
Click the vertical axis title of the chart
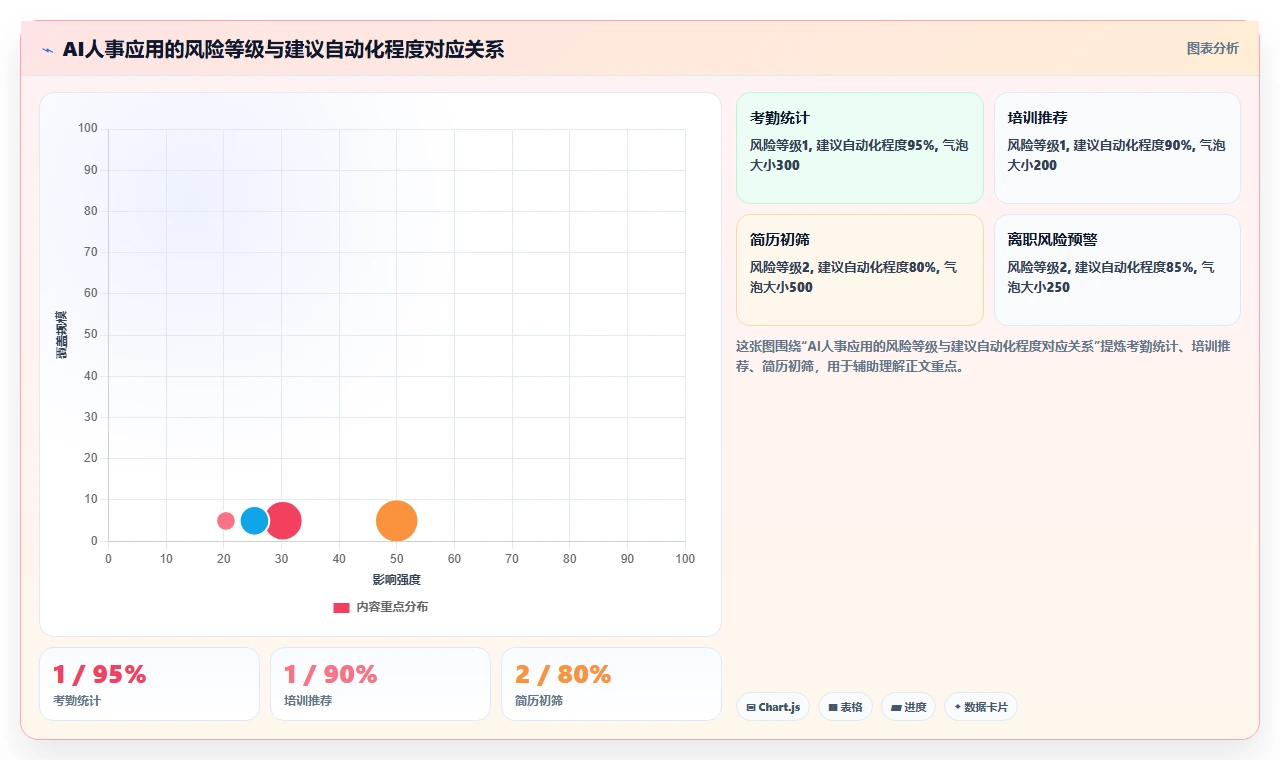click(62, 335)
